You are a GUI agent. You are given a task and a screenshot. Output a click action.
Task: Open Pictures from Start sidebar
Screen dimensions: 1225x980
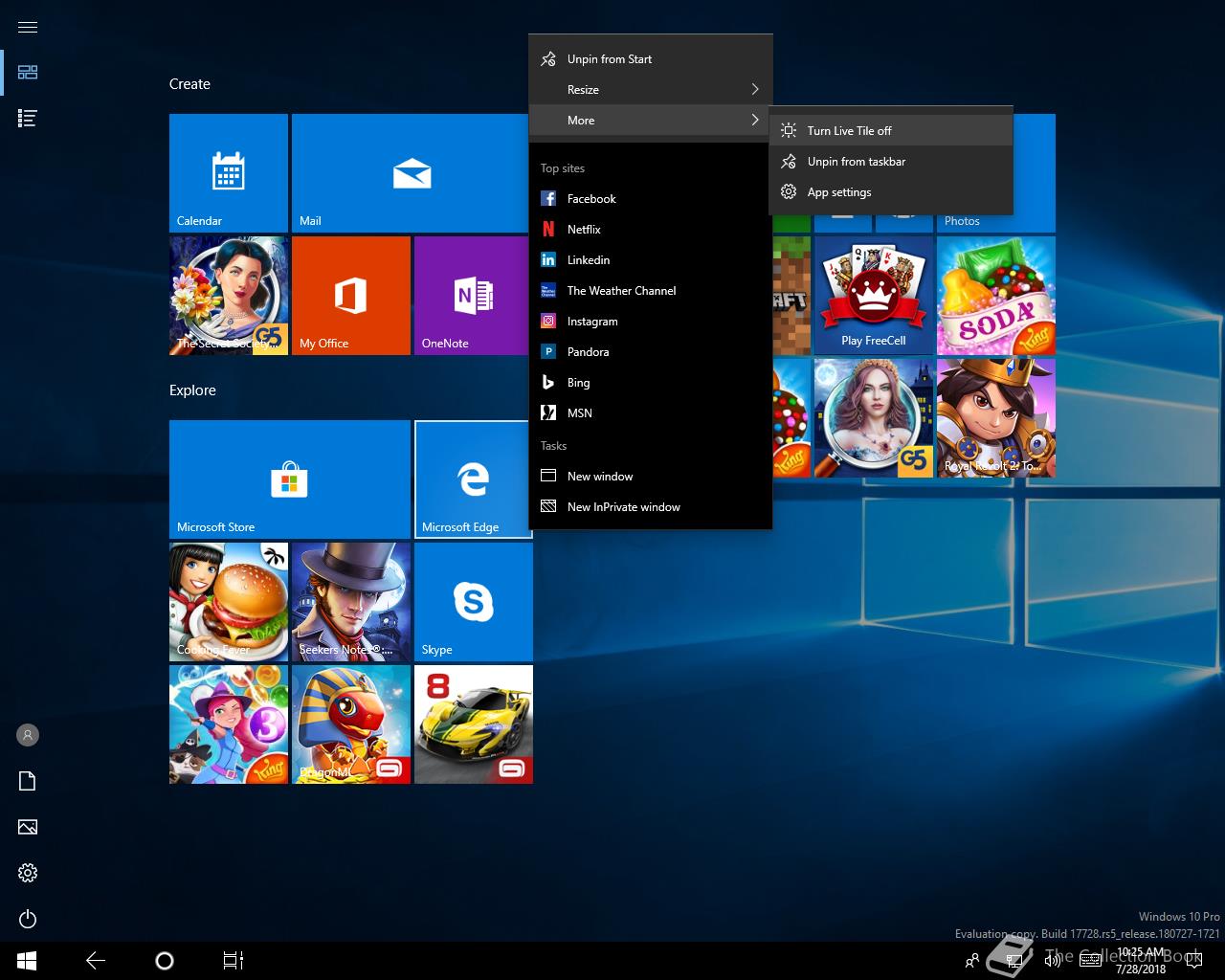(x=28, y=827)
